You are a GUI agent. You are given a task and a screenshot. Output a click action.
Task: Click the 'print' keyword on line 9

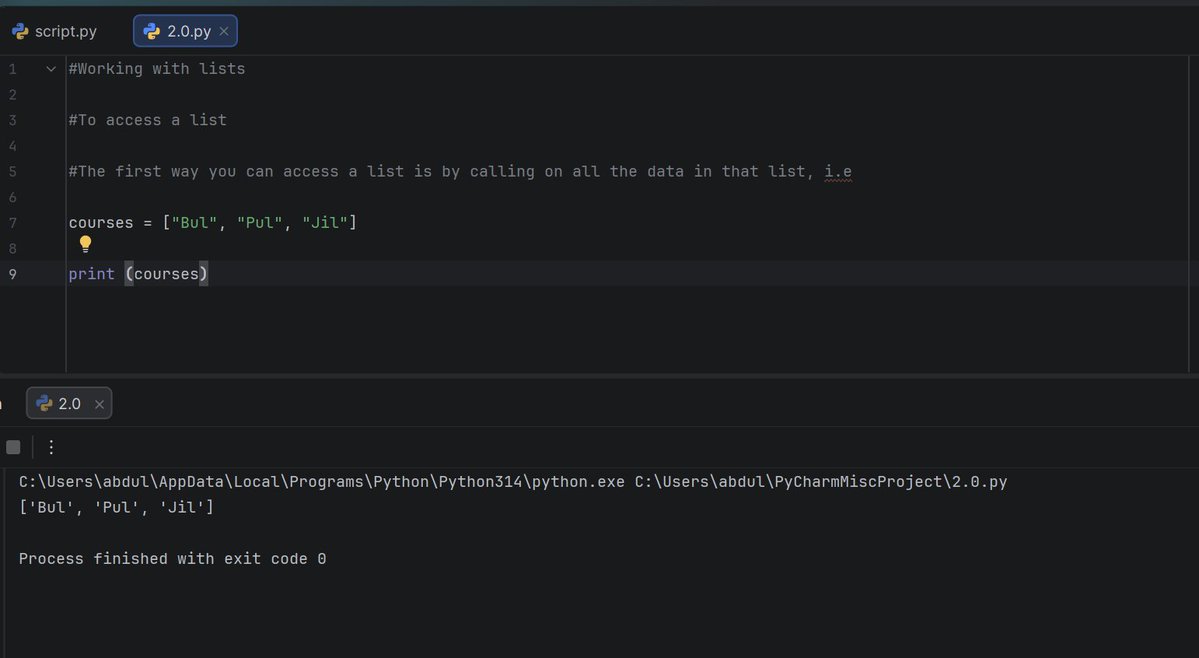coord(92,274)
